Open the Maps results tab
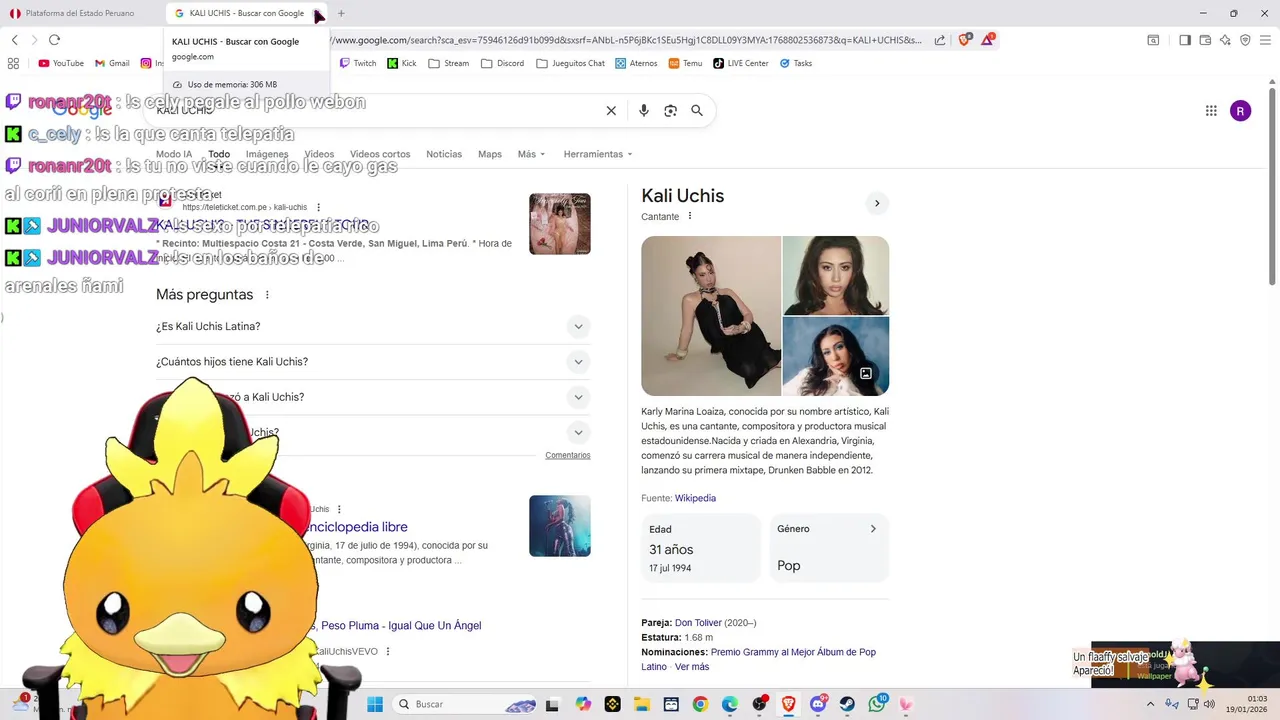Image resolution: width=1280 pixels, height=720 pixels. (490, 154)
